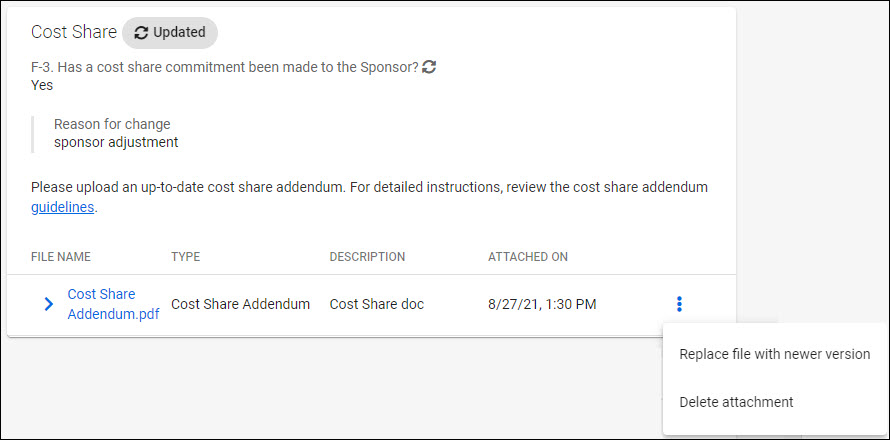
Task: Click the Yes answer under question F-3
Action: pos(42,85)
